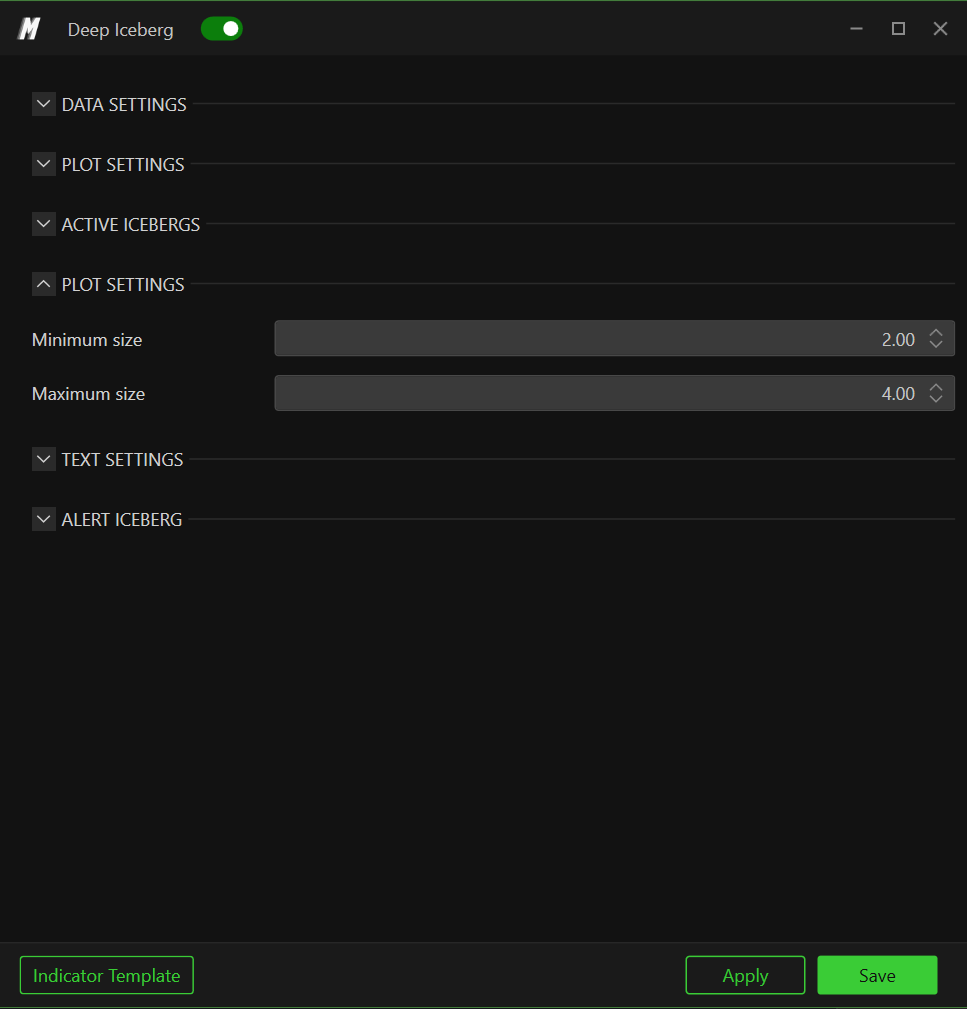The height and width of the screenshot is (1009, 967).
Task: Expand the first PLOT SETTINGS section
Action: click(x=44, y=164)
